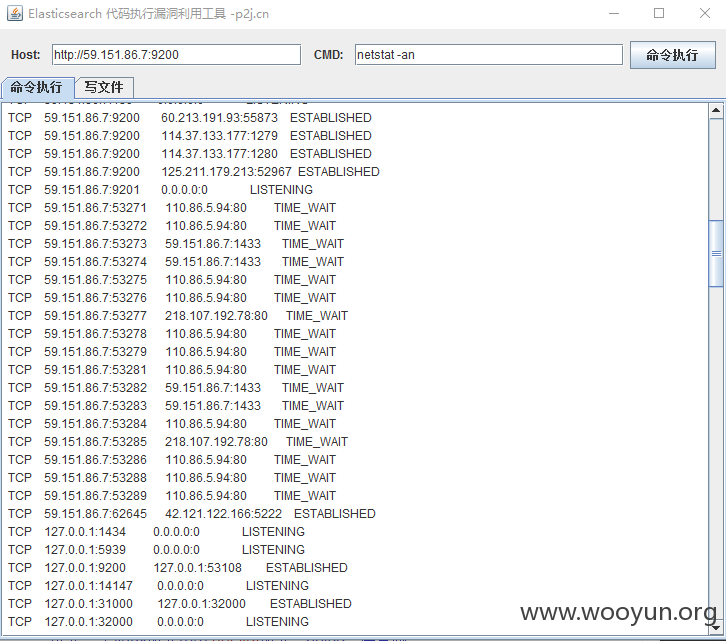This screenshot has width=726, height=641.
Task: Click the text 60.213.191.93:55873
Action: [x=219, y=118]
